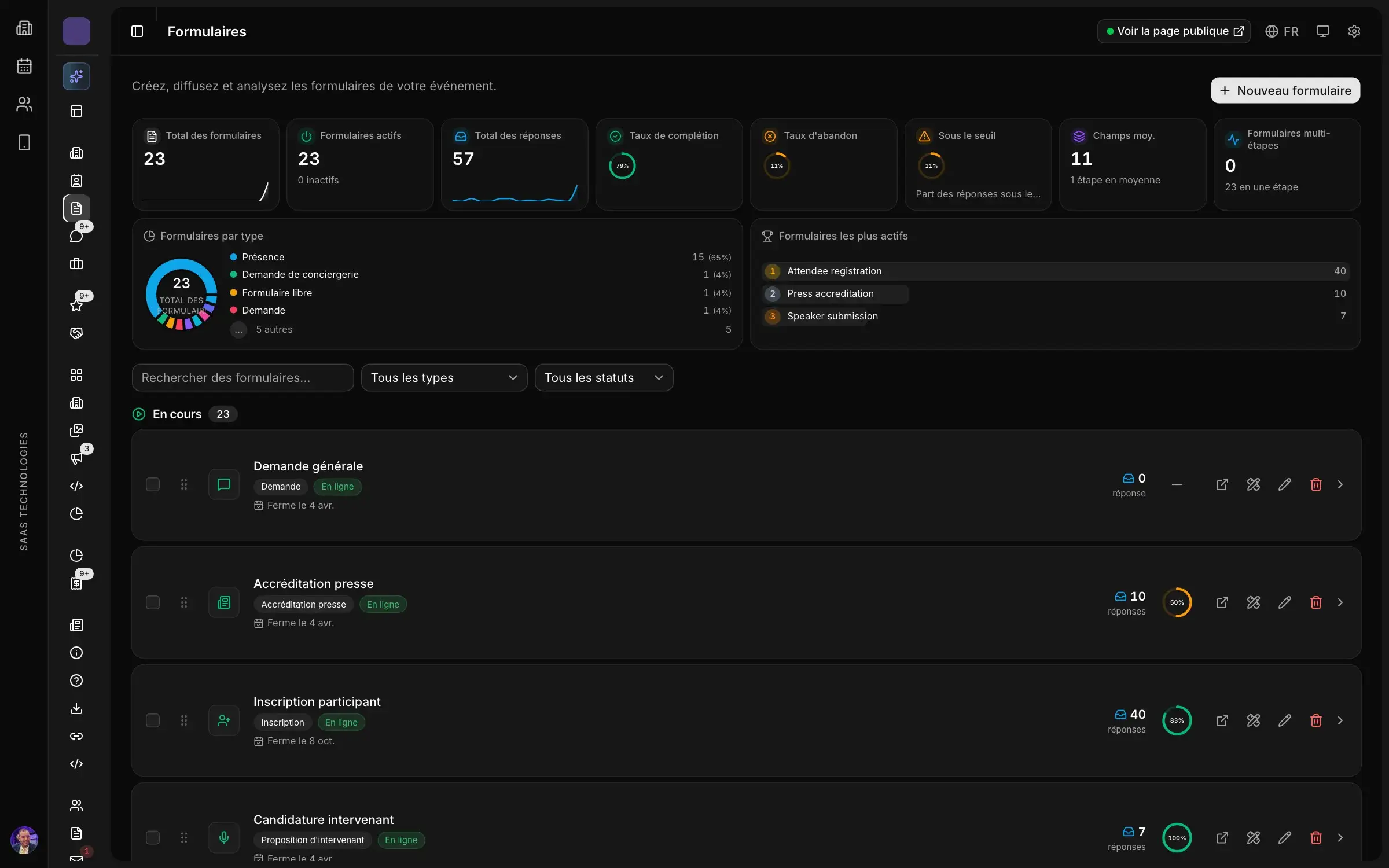Screen dimensions: 1389x868
Task: Open the people icon in the far-left rail
Action: (24, 104)
